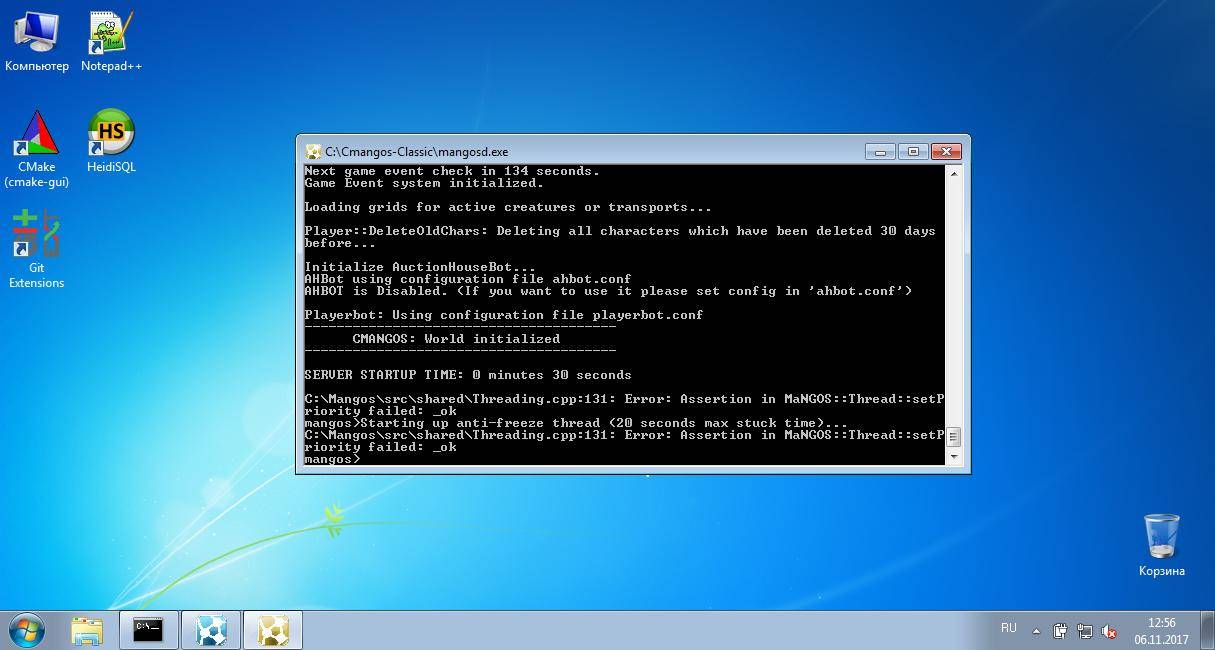Switch to the blue mangos taskbar button

(x=211, y=631)
